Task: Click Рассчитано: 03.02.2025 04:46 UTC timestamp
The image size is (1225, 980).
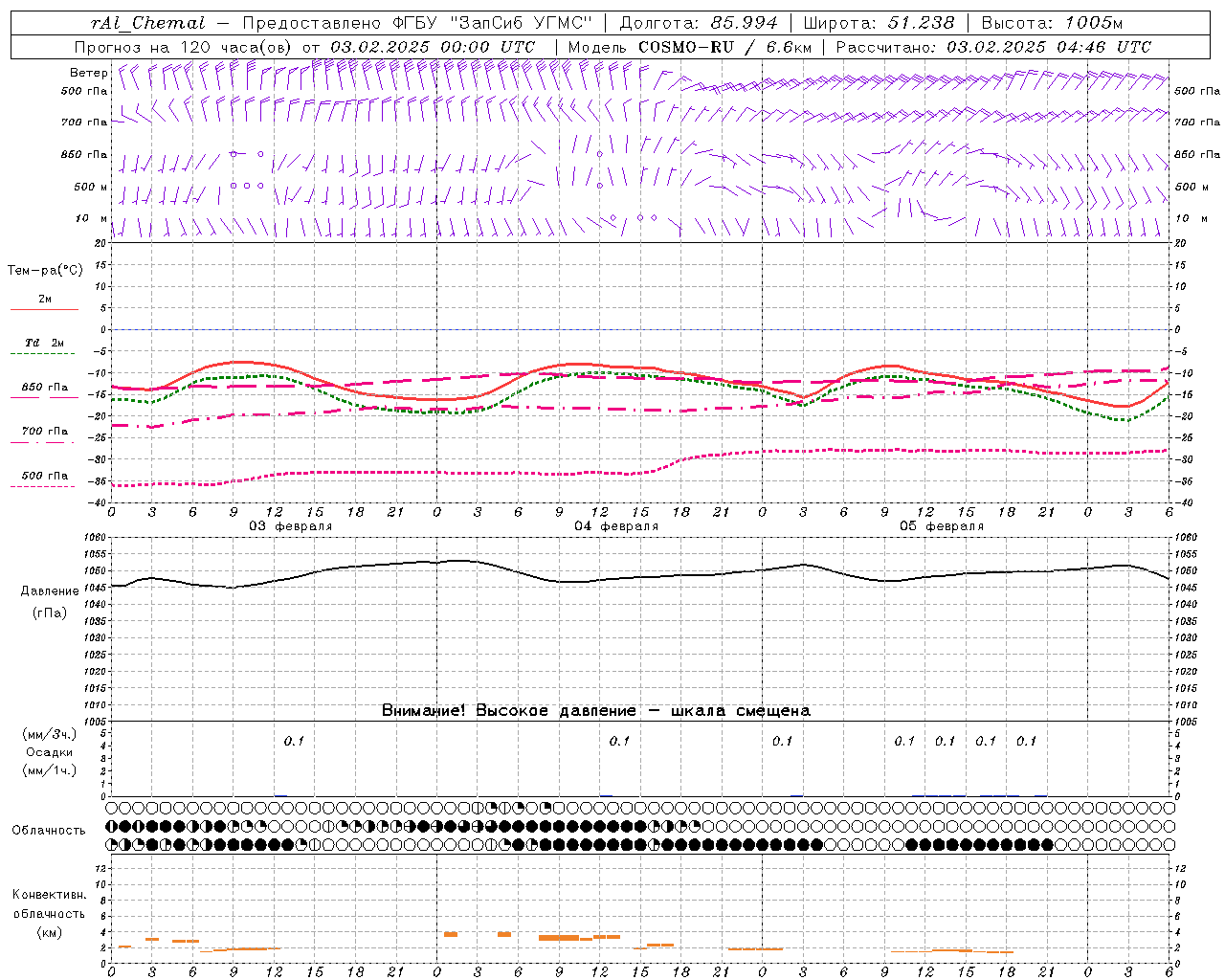Action: tap(993, 47)
